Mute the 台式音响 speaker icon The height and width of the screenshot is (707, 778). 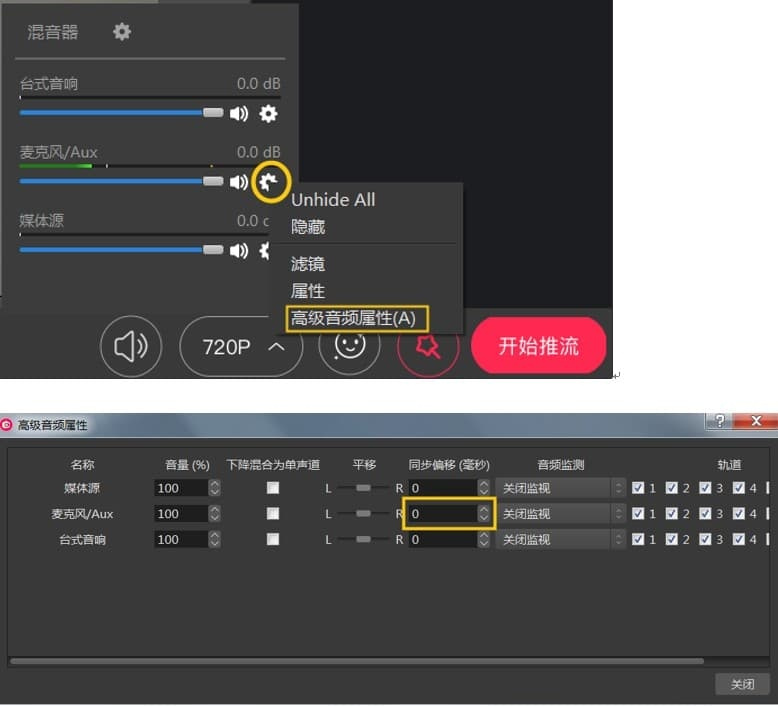click(239, 114)
